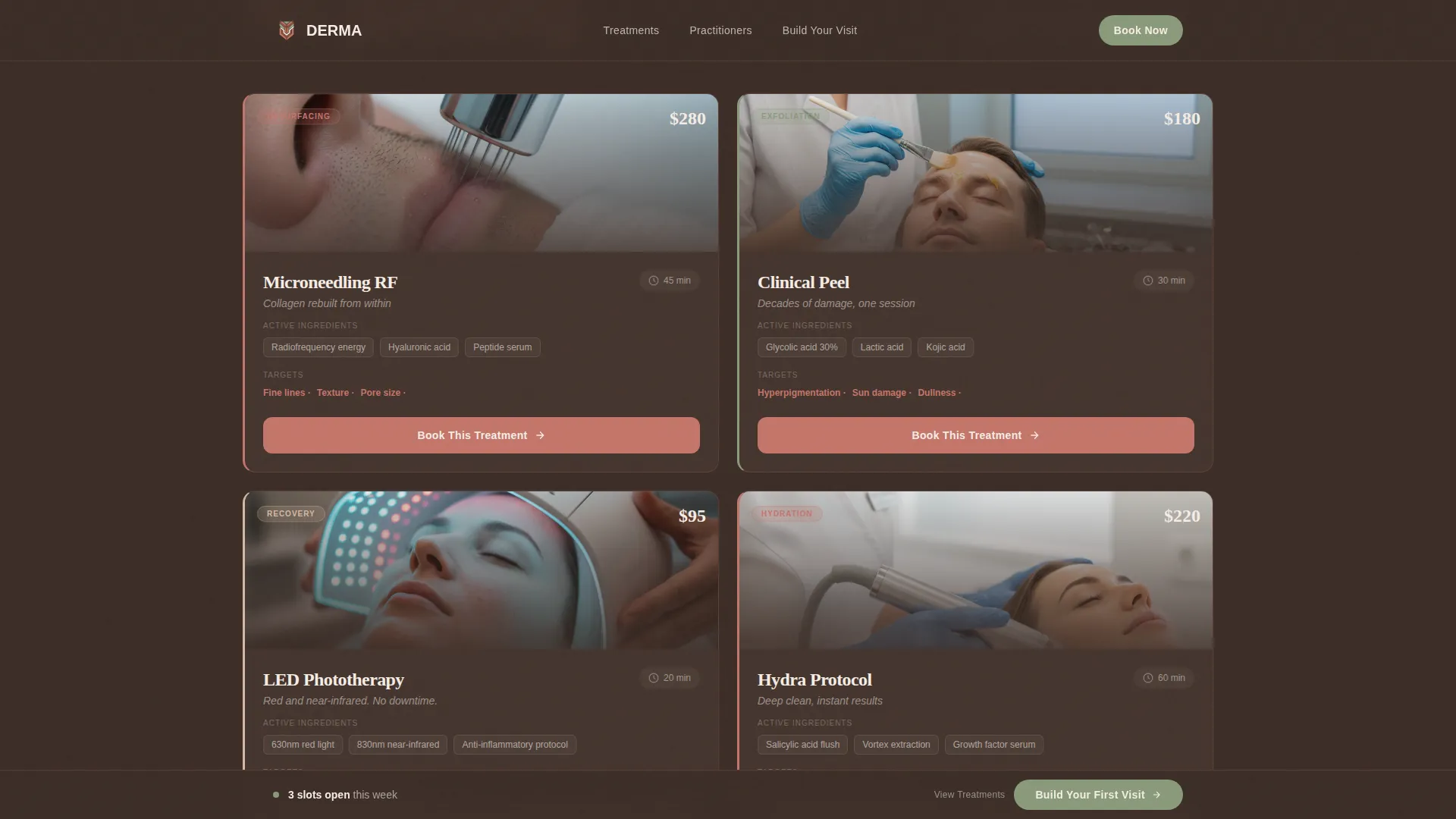The width and height of the screenshot is (1456, 819).
Task: Book the Clinical Peel treatment
Action: (976, 435)
